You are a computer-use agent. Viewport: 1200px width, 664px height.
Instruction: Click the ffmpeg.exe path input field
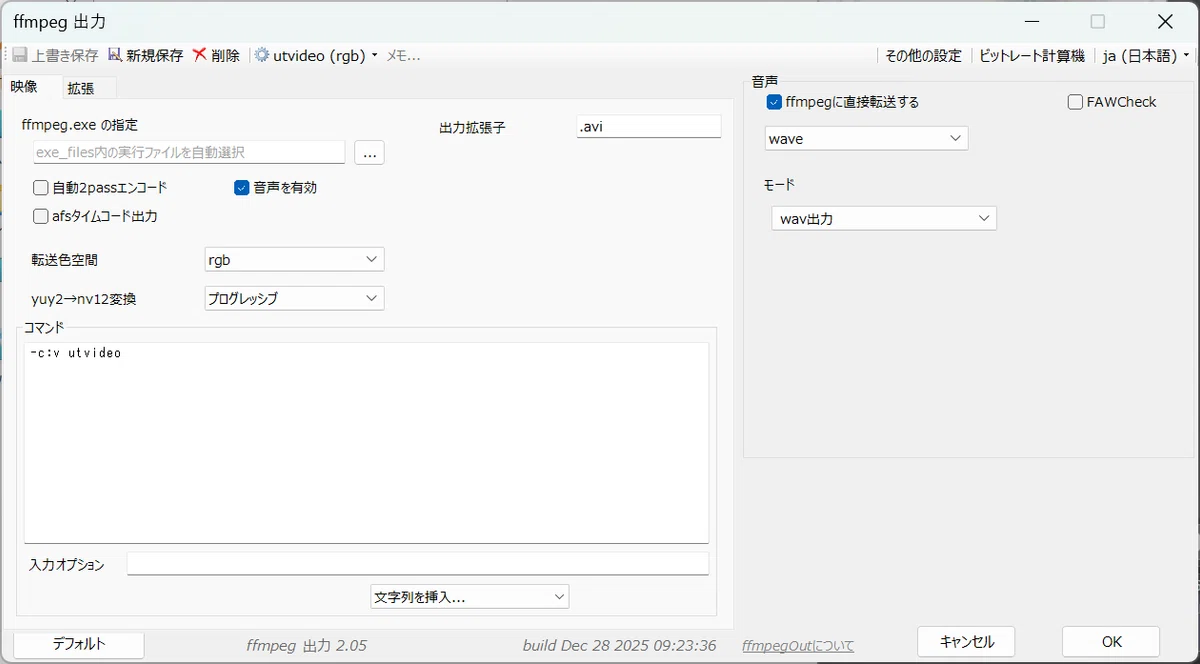click(x=188, y=152)
